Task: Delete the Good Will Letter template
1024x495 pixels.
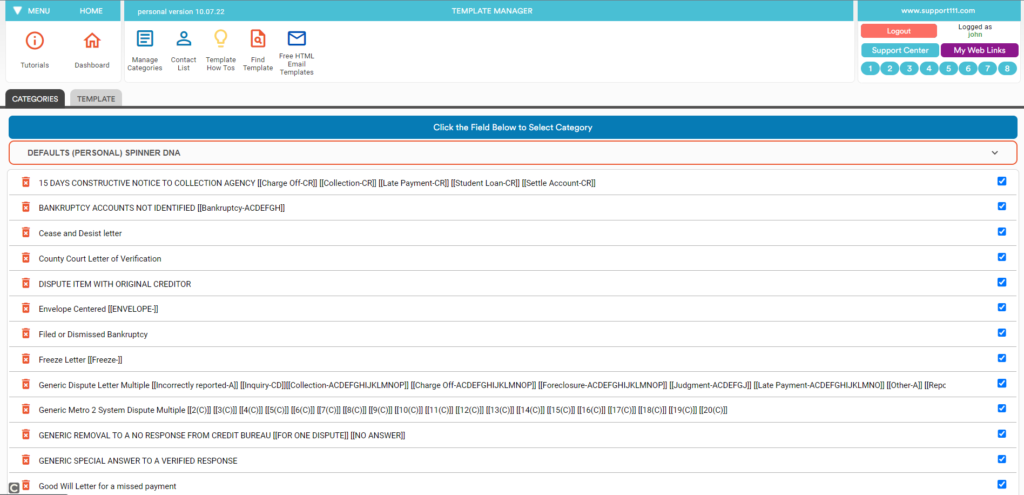Action: [26, 485]
